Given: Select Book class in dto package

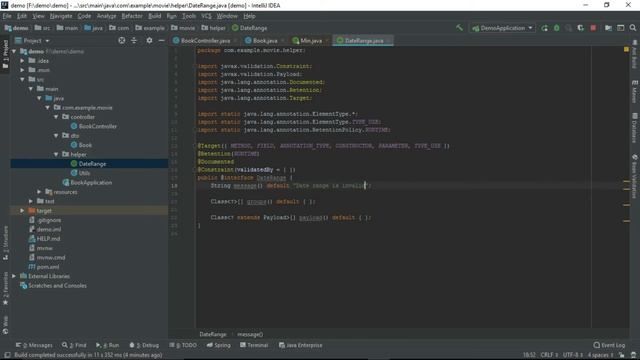Looking at the screenshot, I should coord(81,145).
